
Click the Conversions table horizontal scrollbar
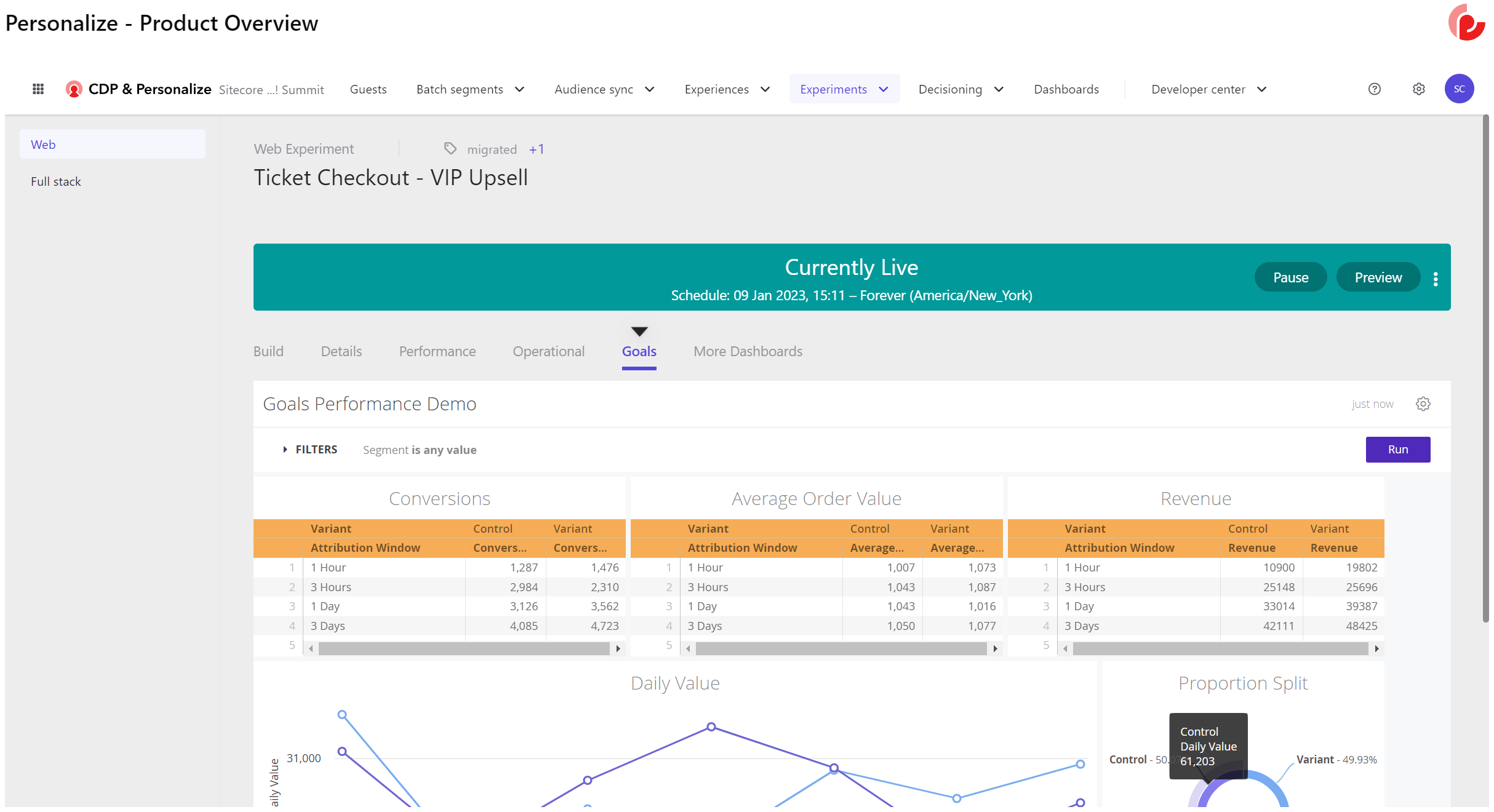tap(463, 648)
